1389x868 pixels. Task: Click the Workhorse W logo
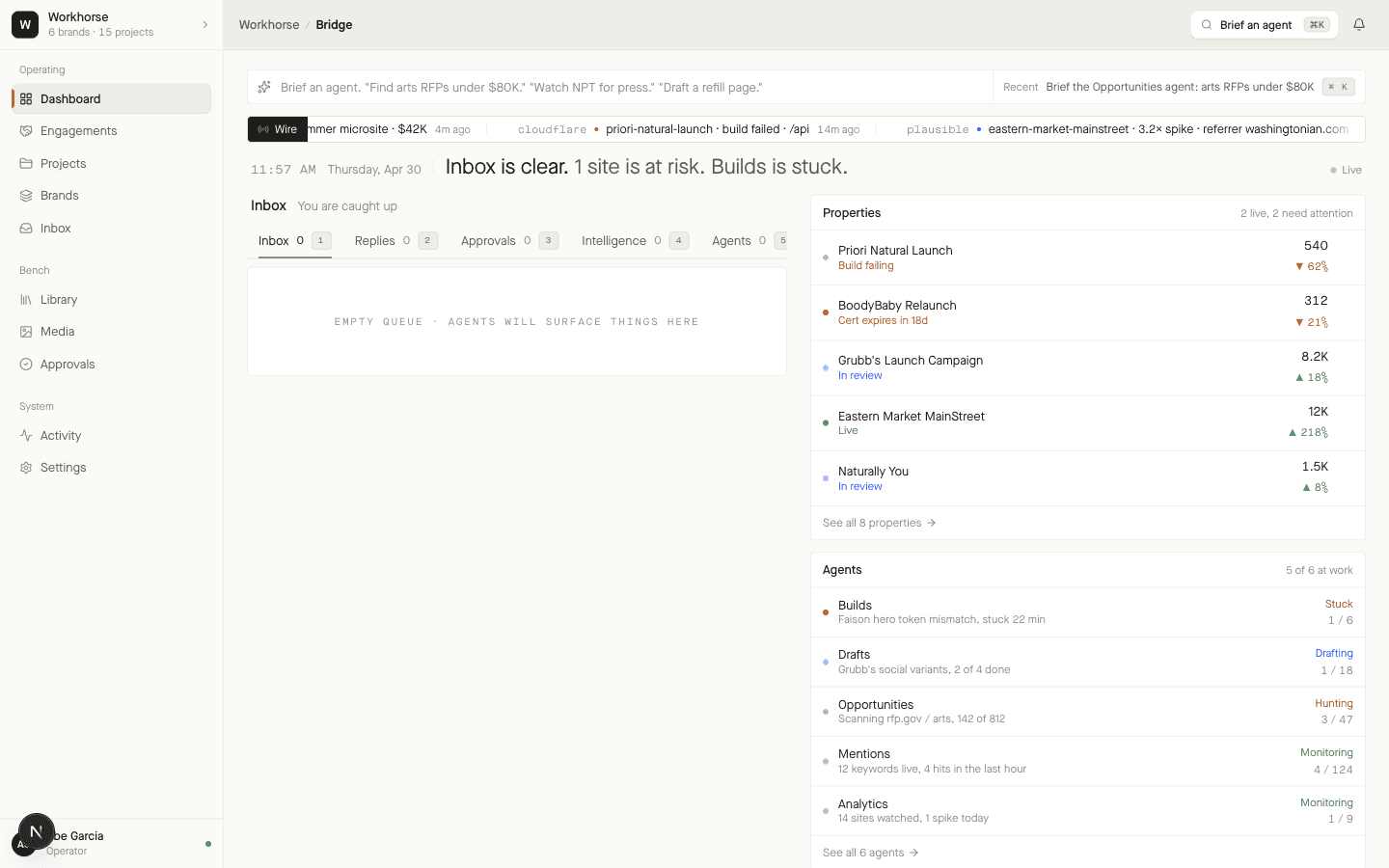[x=25, y=25]
